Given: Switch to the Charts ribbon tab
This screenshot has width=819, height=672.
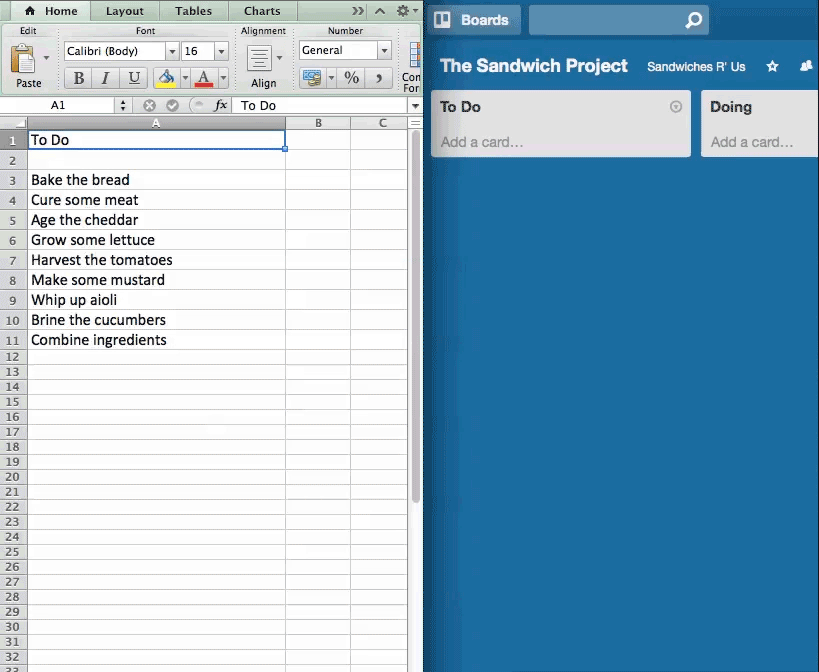Looking at the screenshot, I should (x=262, y=11).
